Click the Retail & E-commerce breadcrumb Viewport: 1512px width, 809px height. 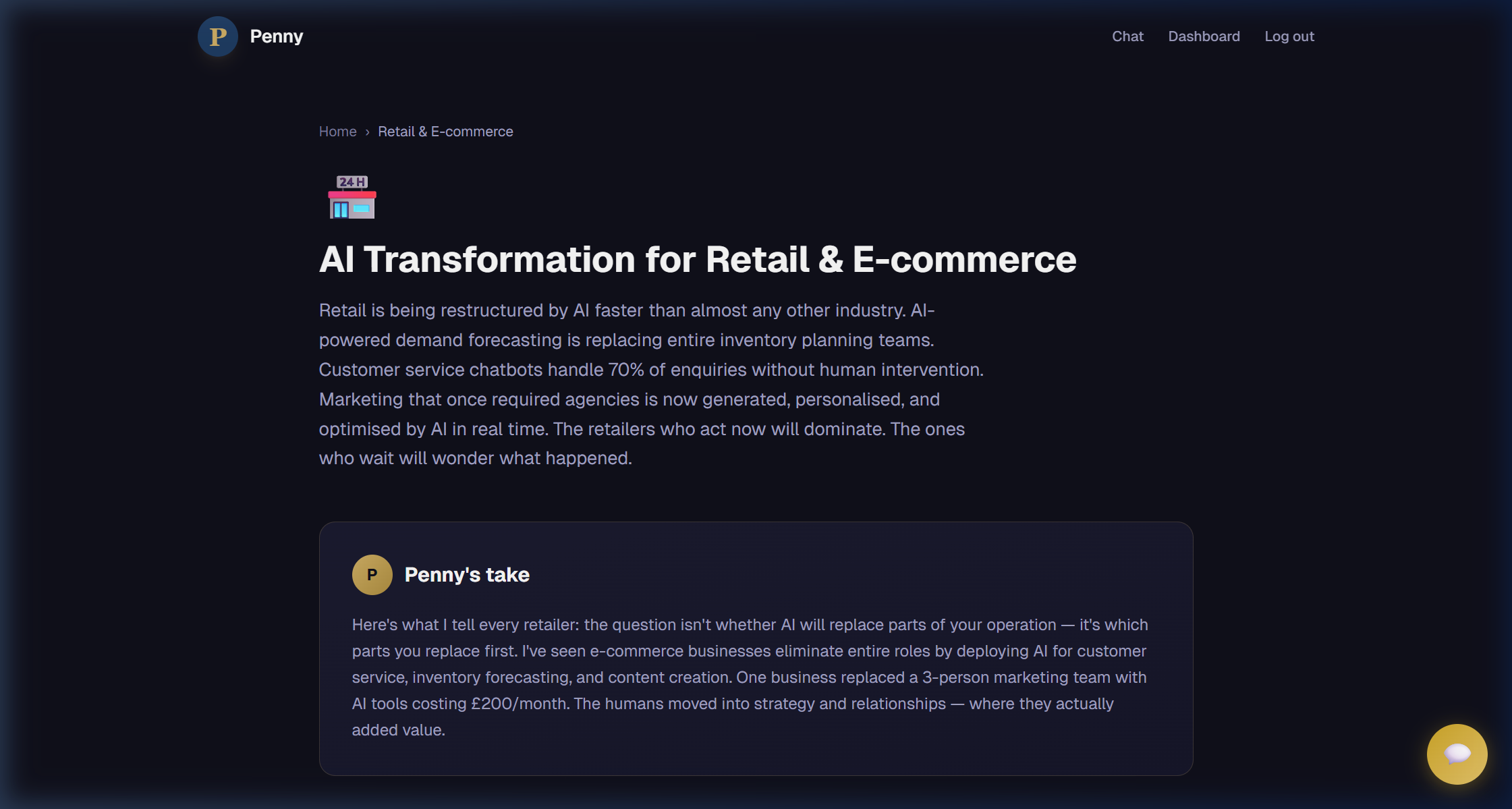[x=445, y=131]
